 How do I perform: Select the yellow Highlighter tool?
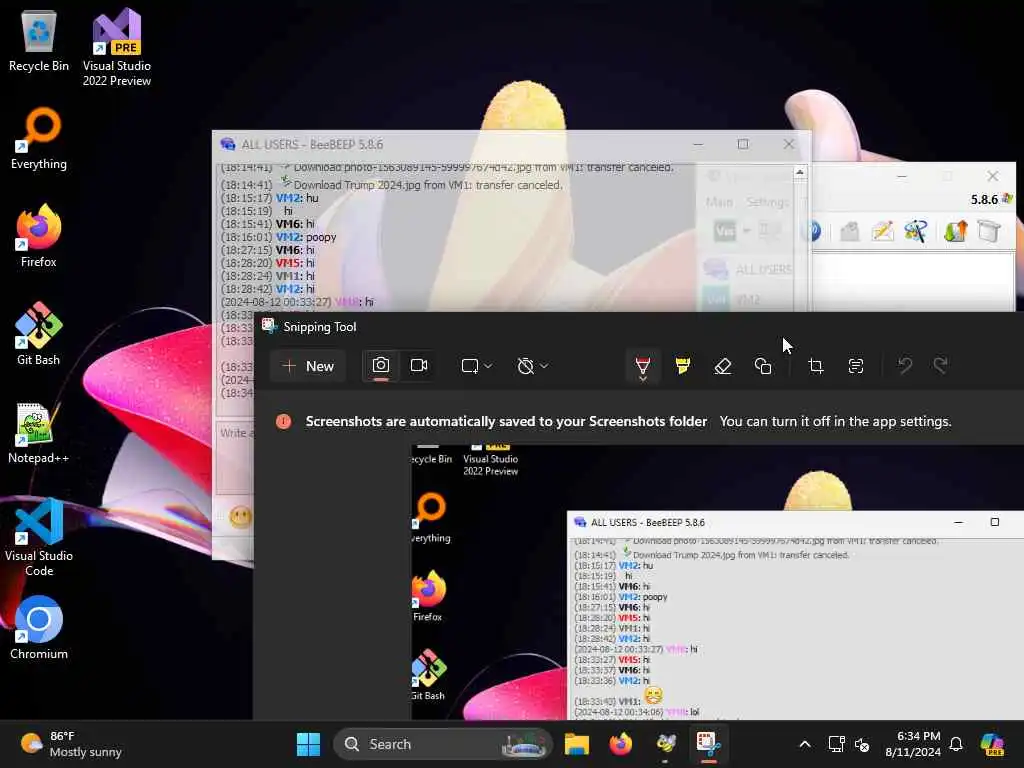682,366
